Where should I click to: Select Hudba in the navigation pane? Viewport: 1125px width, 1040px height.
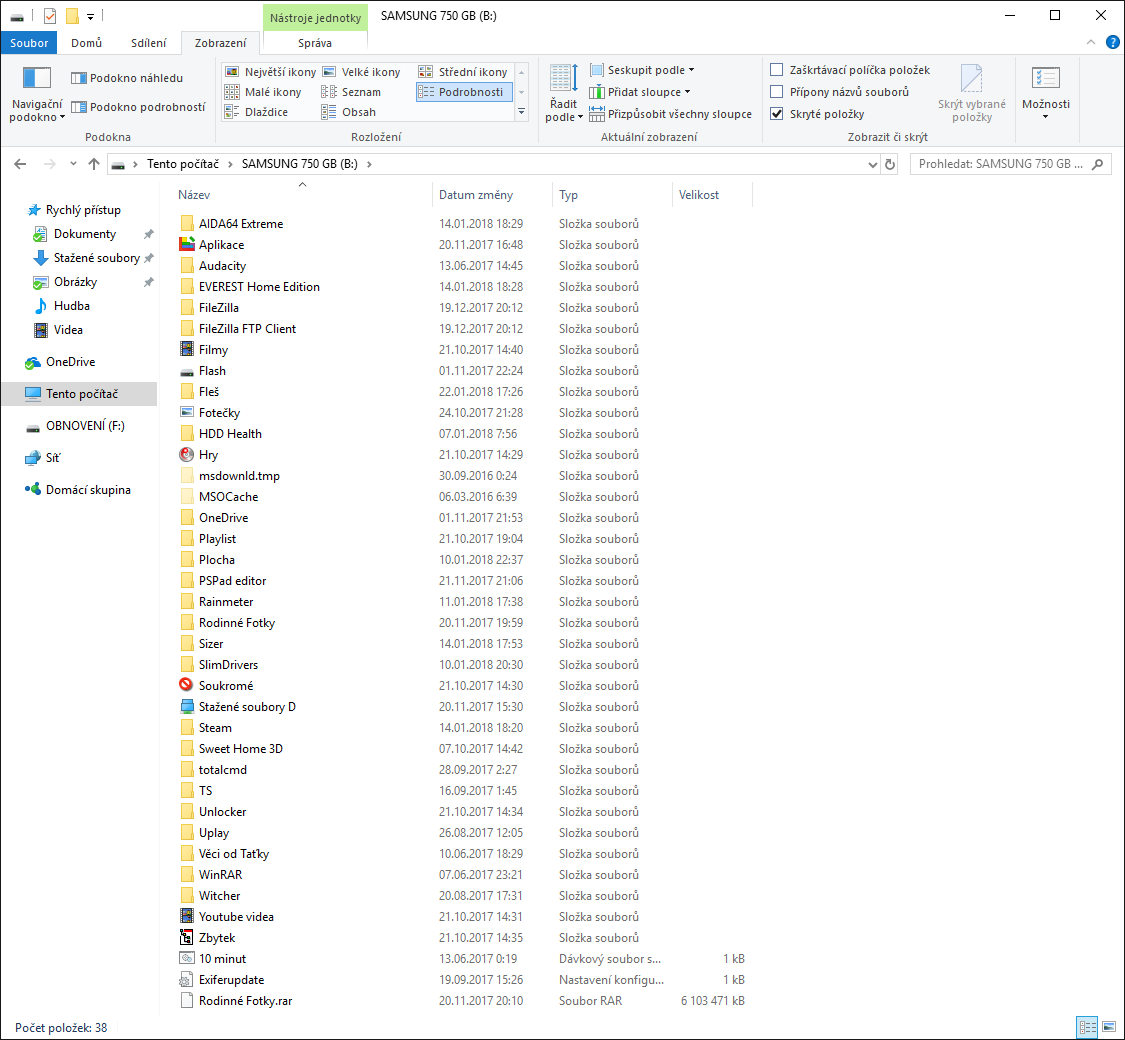point(72,306)
